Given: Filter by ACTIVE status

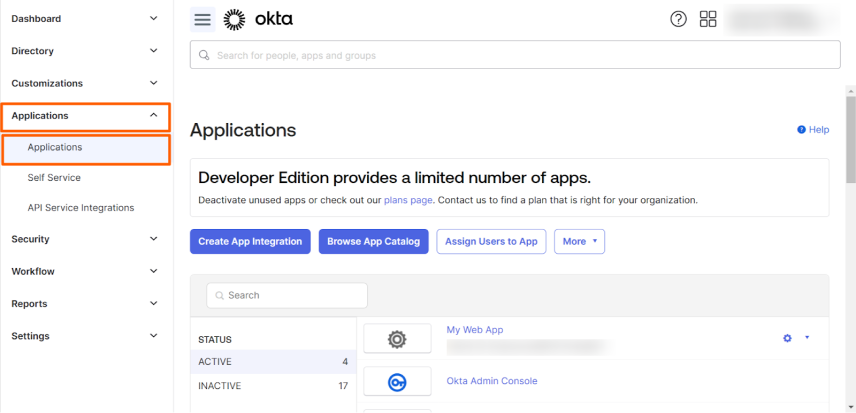Looking at the screenshot, I should pos(273,362).
